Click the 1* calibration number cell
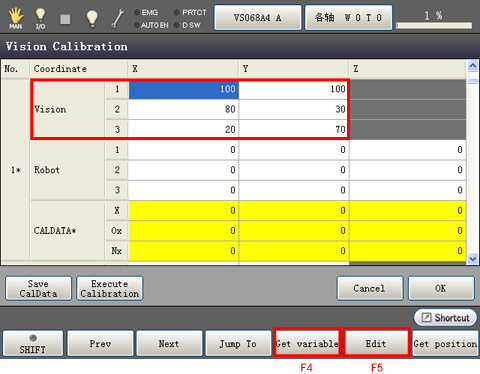Viewport: 480px width, 374px height. click(15, 170)
